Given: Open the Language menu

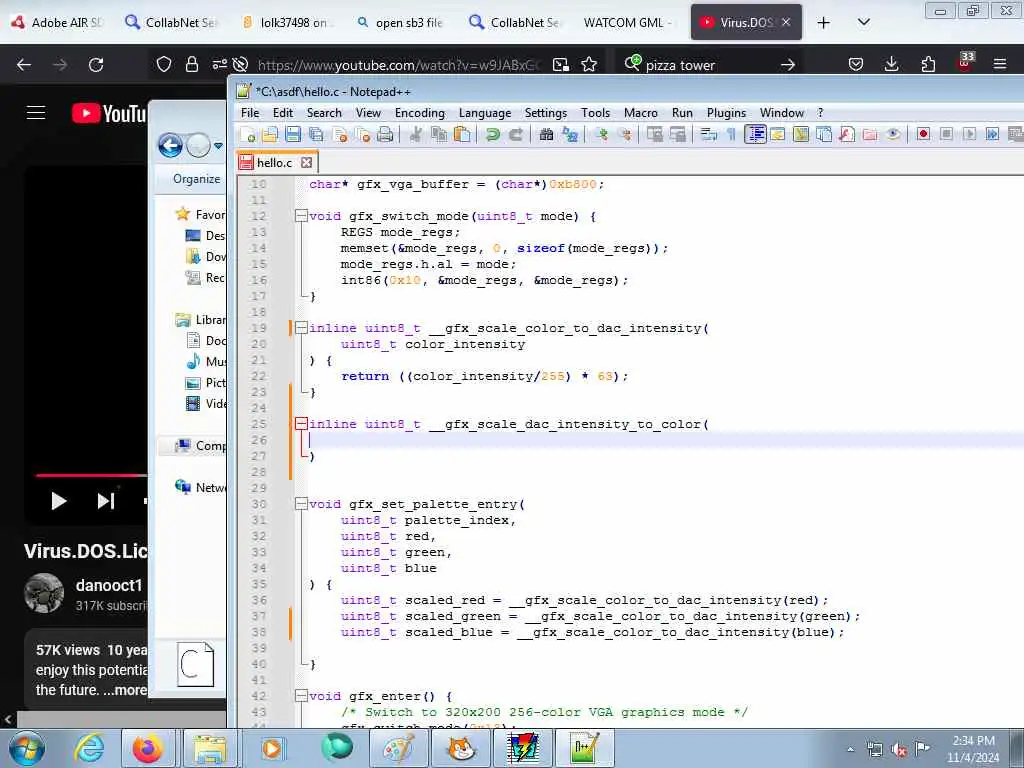Looking at the screenshot, I should (485, 113).
